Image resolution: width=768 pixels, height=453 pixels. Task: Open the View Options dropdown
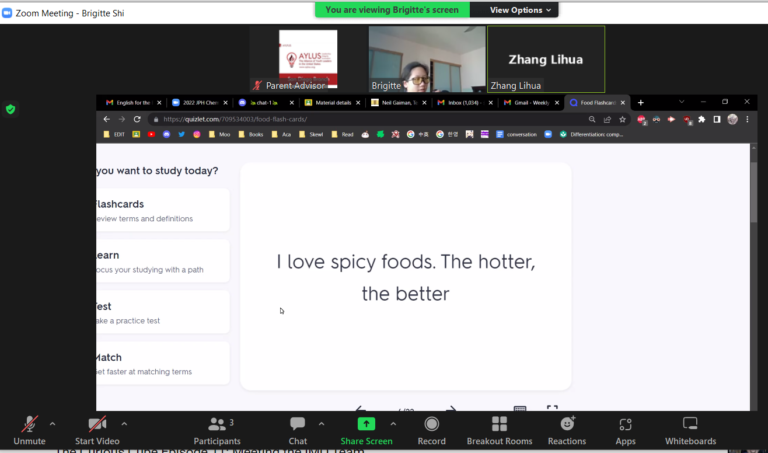(x=520, y=10)
